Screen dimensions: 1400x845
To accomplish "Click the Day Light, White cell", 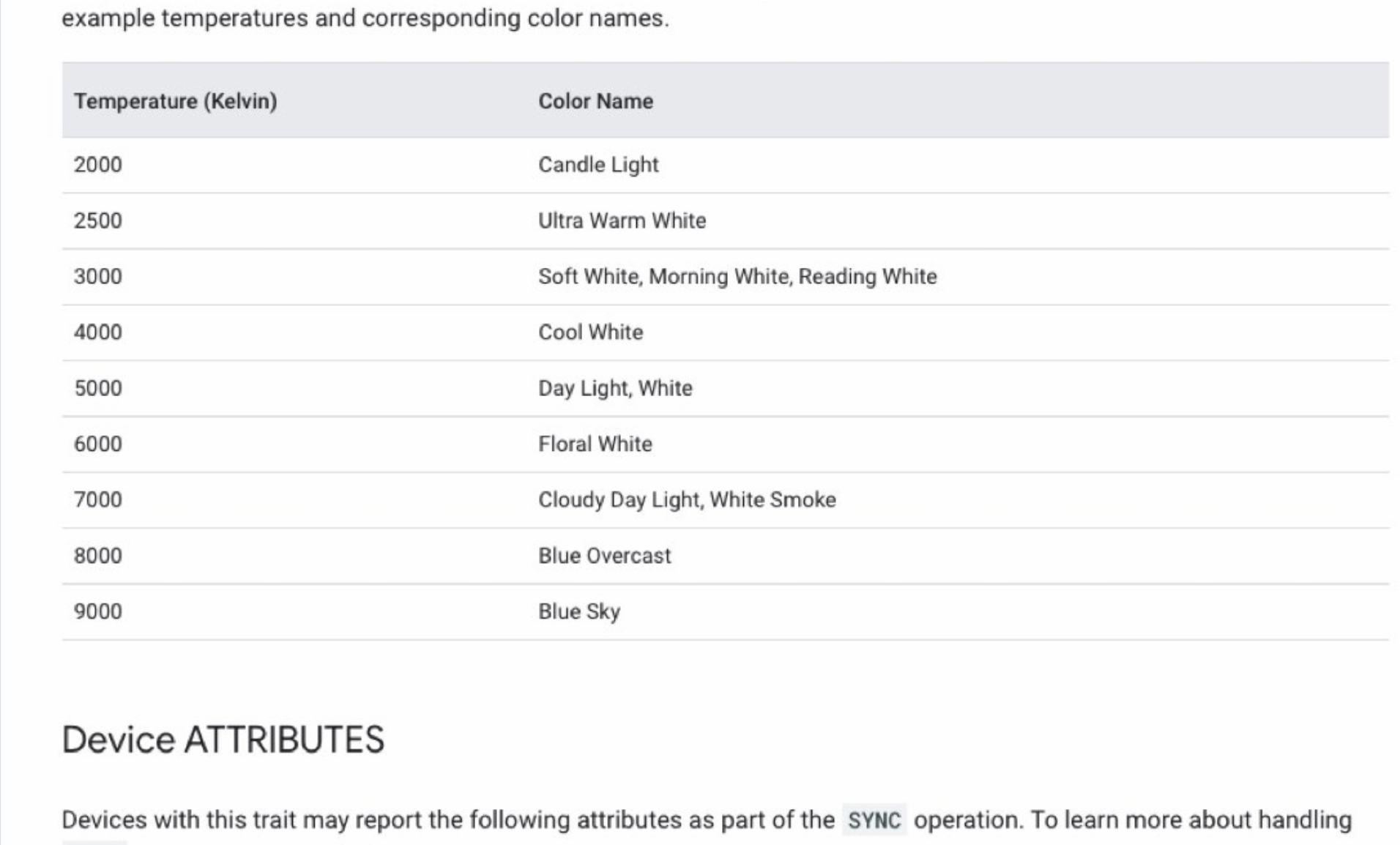I will pyautogui.click(x=615, y=388).
